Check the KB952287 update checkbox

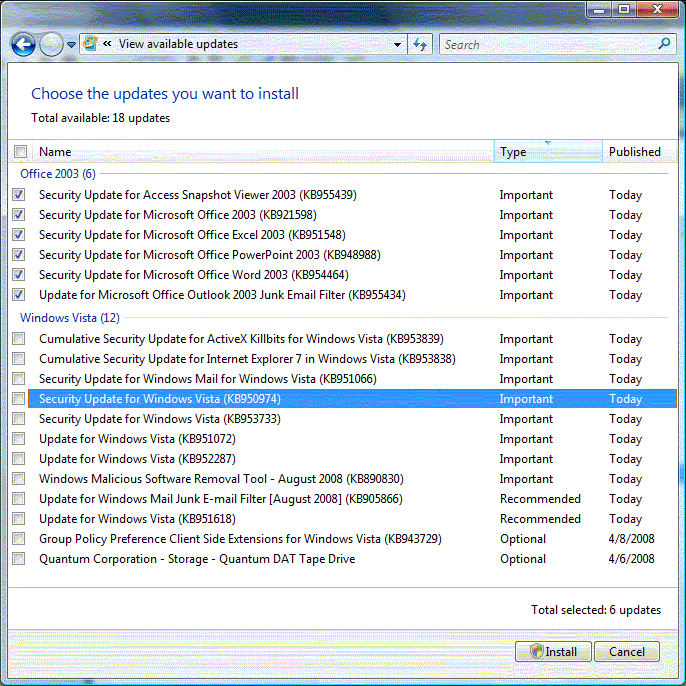coord(19,458)
